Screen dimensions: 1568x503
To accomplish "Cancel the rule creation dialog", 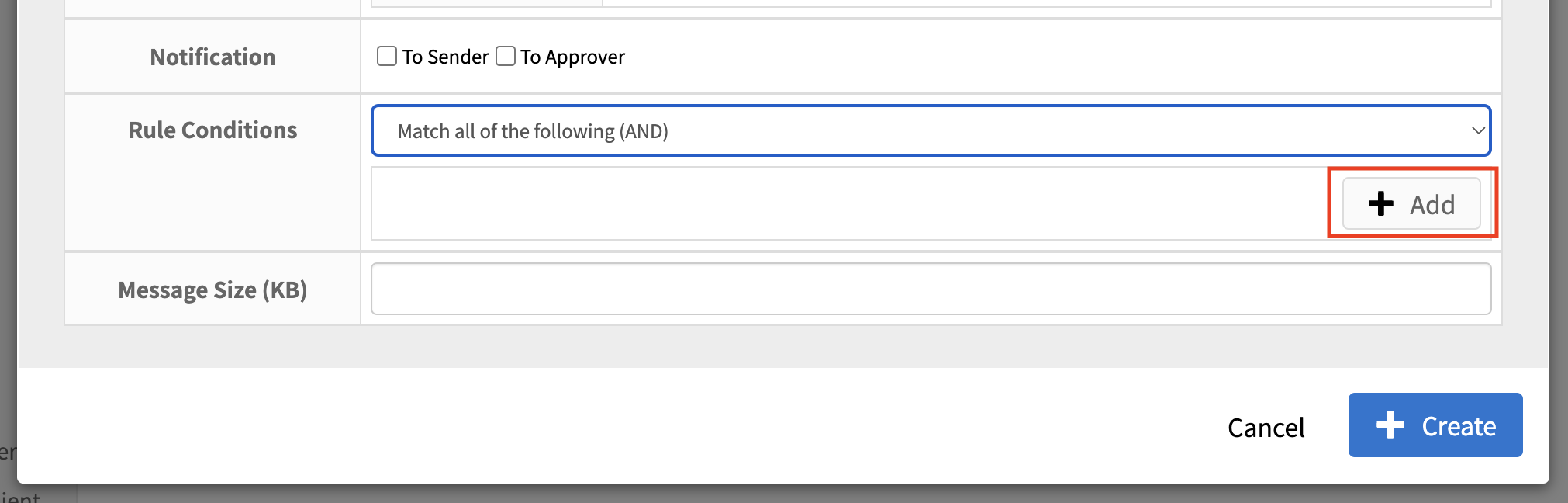I will tap(1266, 427).
